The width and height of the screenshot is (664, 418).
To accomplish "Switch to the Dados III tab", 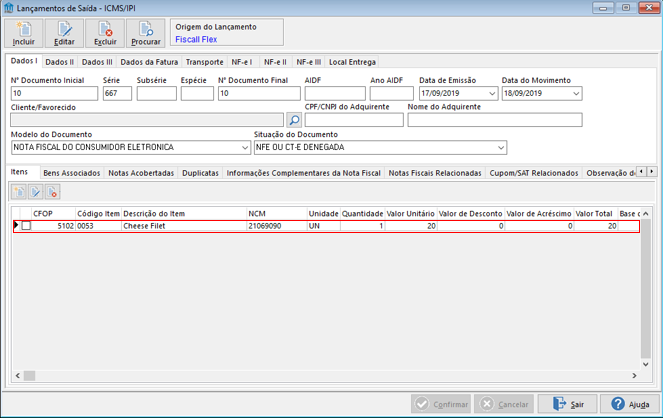I will (97, 62).
